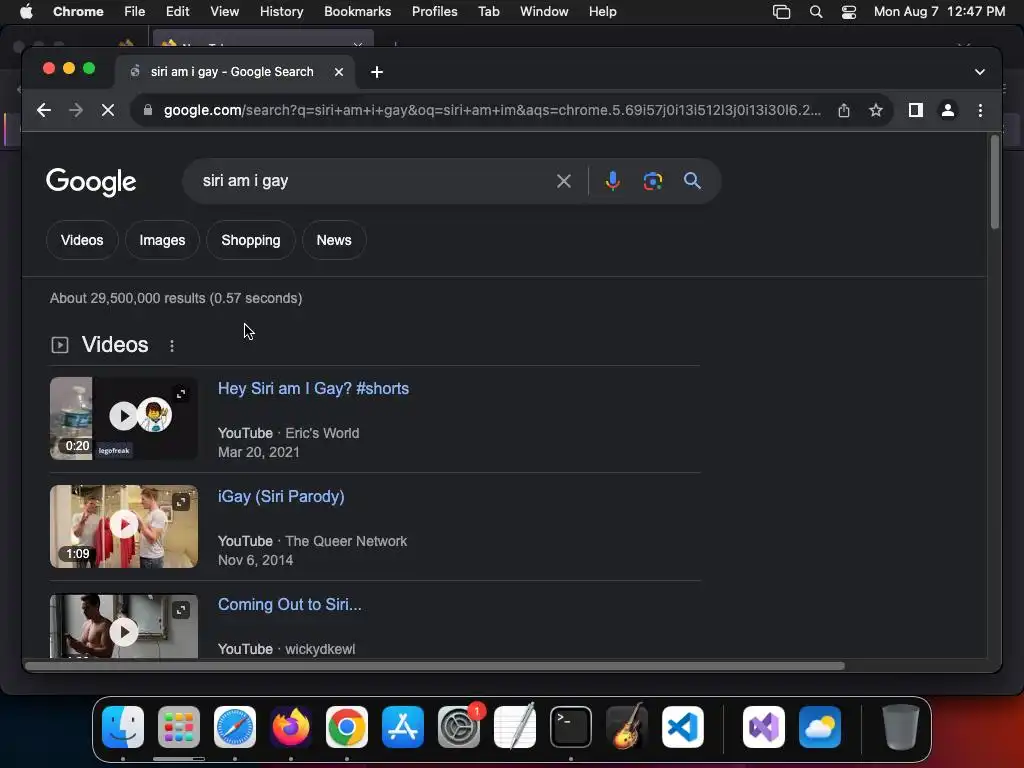1024x768 pixels.
Task: Open the History menu
Action: point(281,12)
